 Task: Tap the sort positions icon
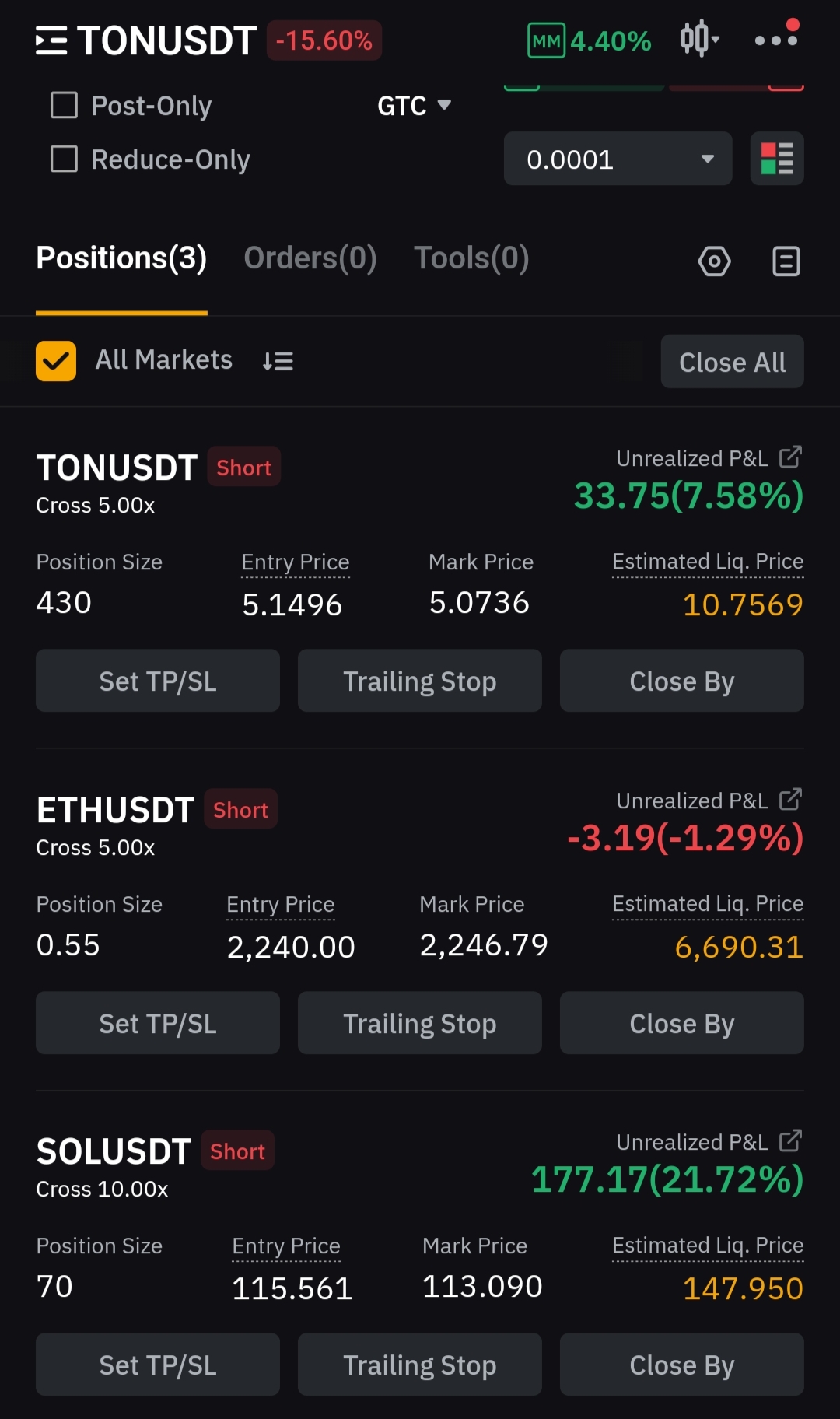click(278, 361)
